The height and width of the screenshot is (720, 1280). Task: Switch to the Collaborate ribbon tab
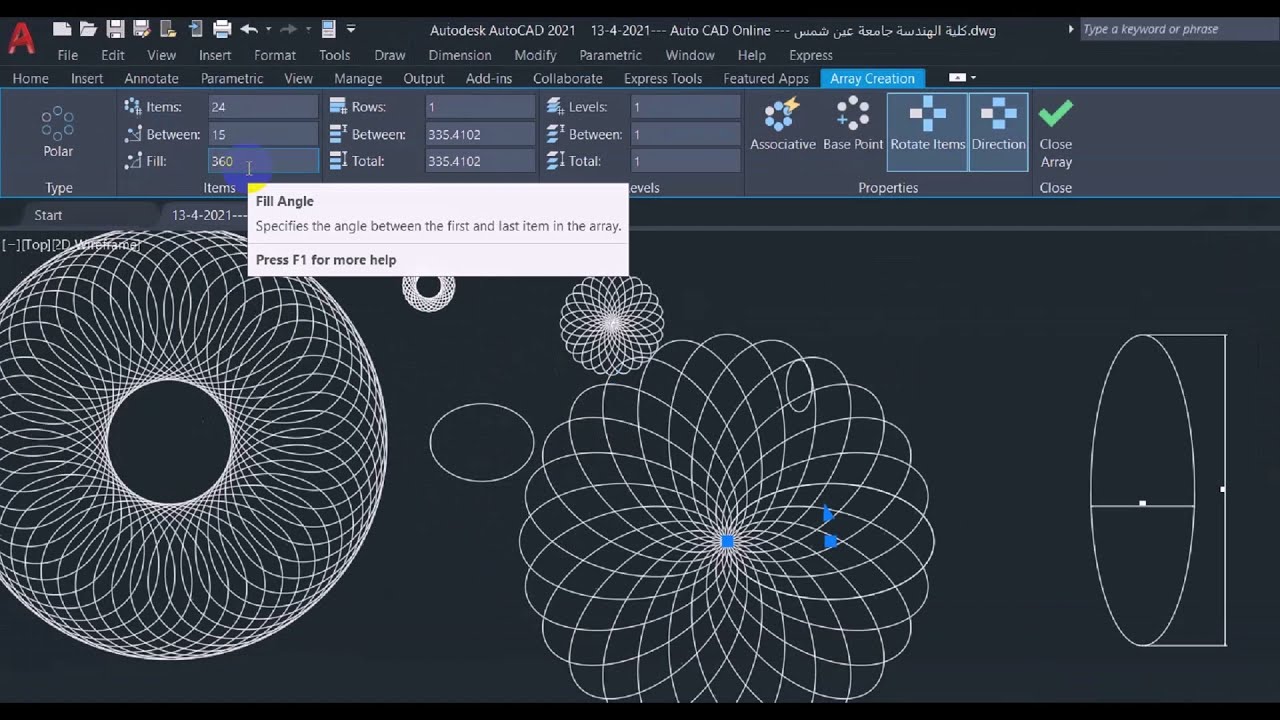point(568,78)
